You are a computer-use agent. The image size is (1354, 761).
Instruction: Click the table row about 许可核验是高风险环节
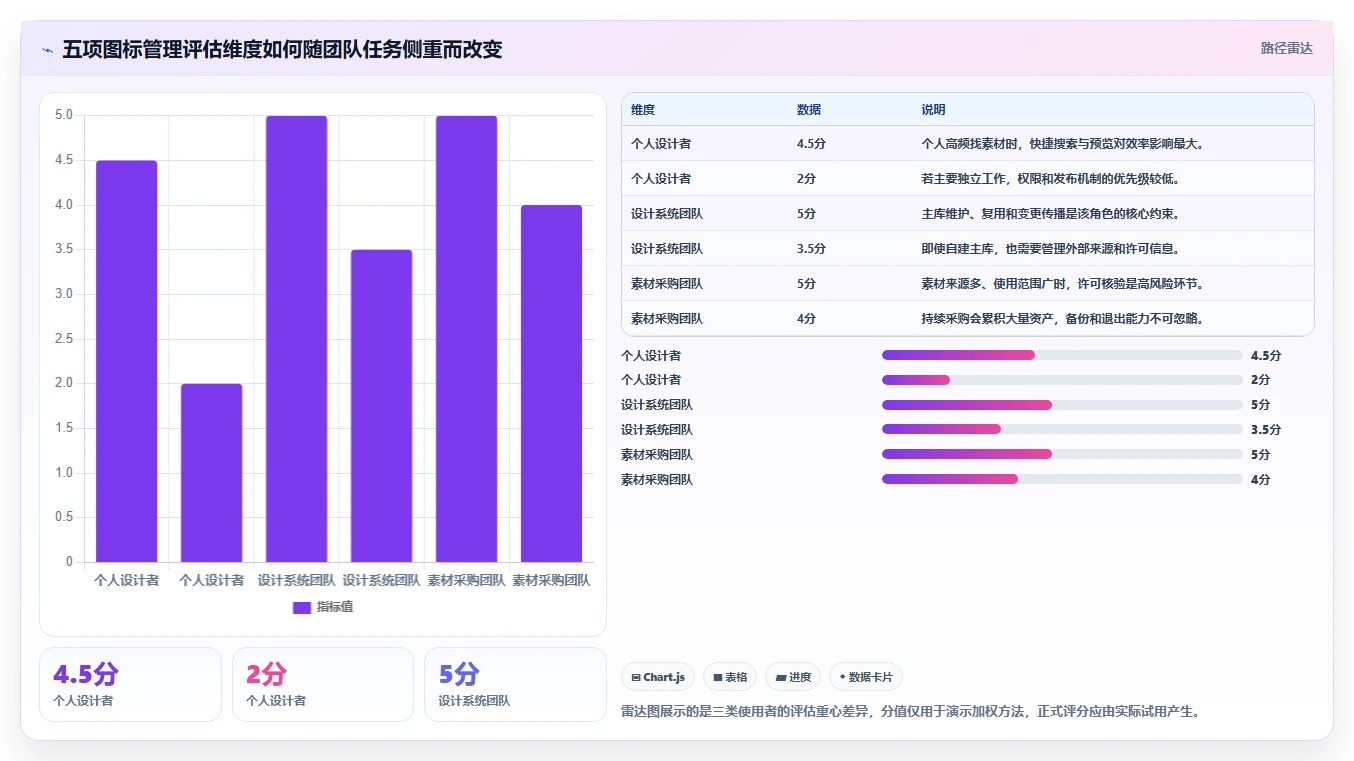click(967, 283)
